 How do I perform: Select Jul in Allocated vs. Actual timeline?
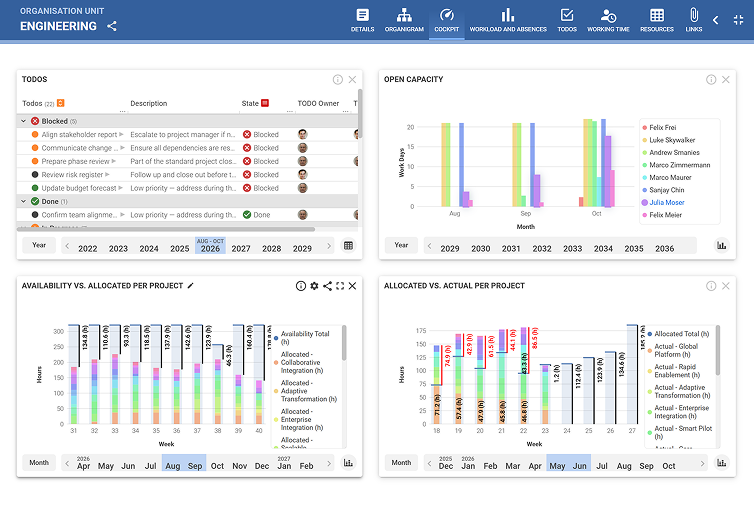pyautogui.click(x=602, y=466)
